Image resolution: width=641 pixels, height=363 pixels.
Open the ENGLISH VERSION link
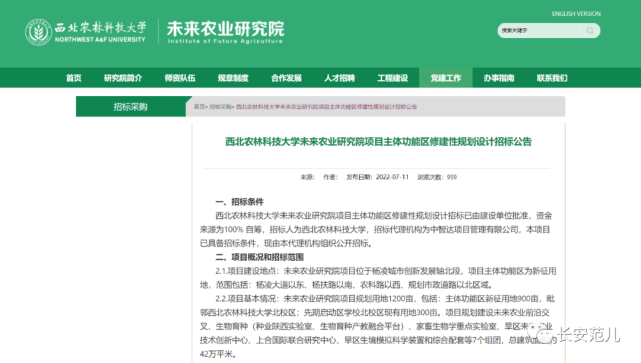click(576, 14)
